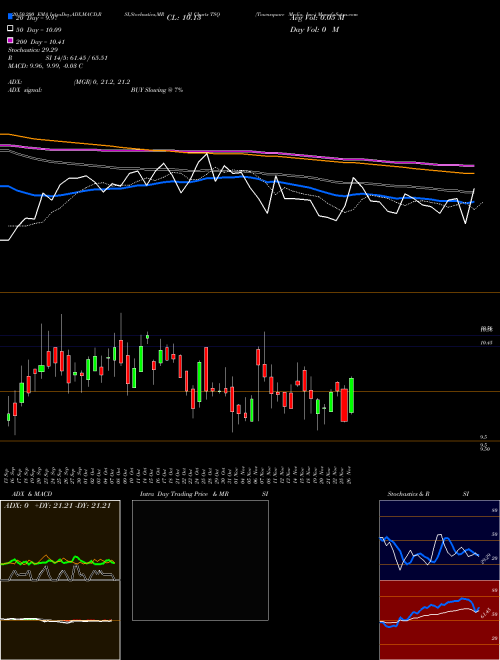
Task: Click the 'BUY Slowing @ 7%' signal text
Action: click(157, 90)
